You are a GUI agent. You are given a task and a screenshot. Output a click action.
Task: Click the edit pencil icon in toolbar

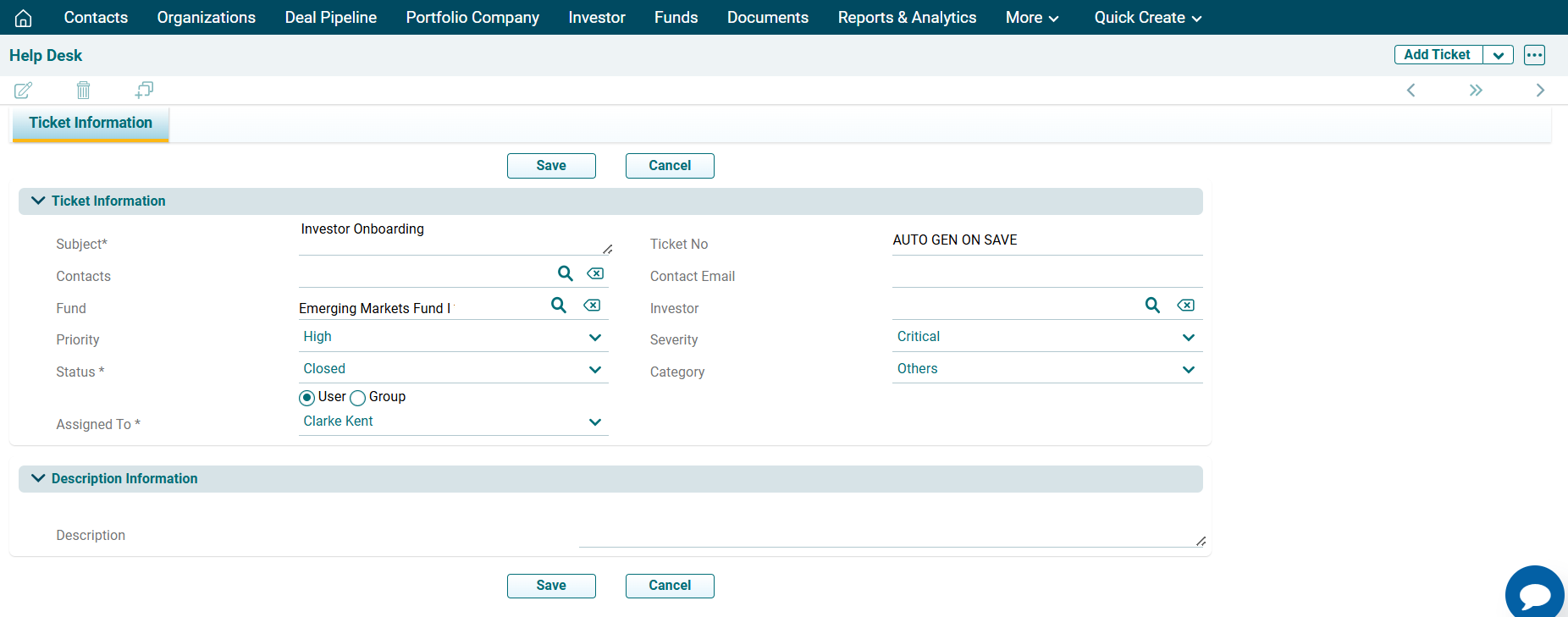[24, 90]
